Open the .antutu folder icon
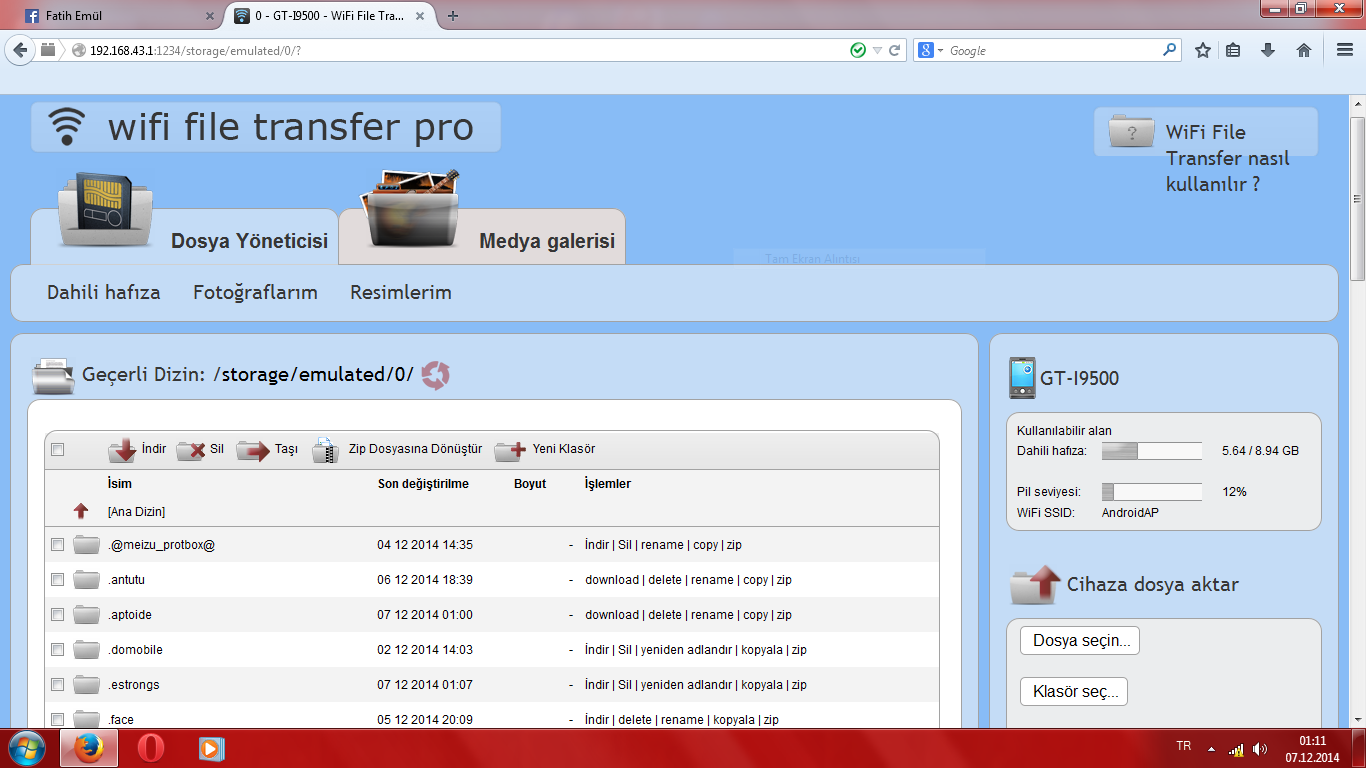Image resolution: width=1366 pixels, height=768 pixels. (87, 580)
